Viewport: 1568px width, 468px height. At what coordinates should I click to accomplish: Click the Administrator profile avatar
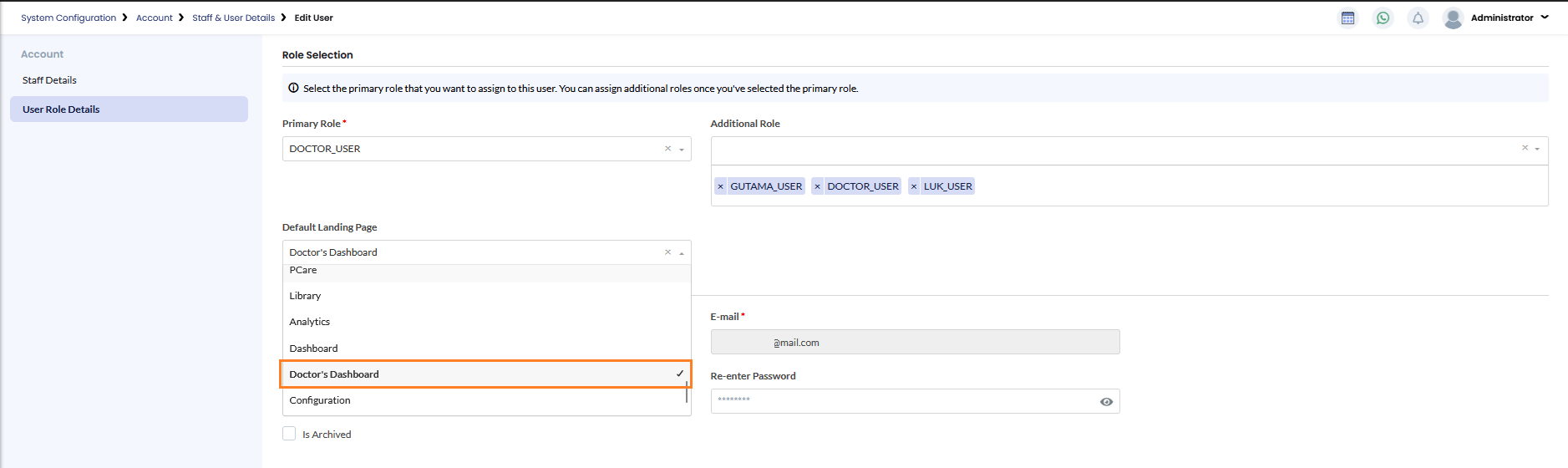pos(1454,18)
